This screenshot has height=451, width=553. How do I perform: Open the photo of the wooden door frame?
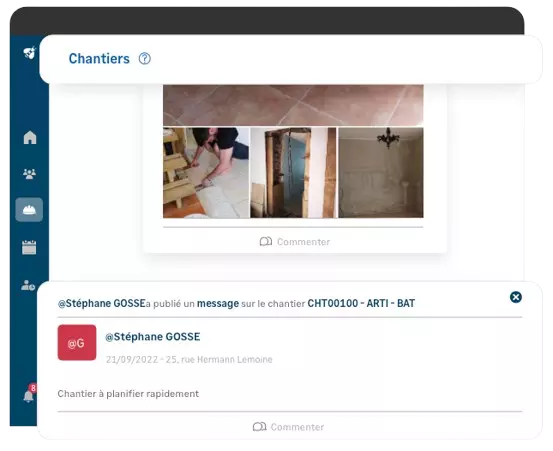[x=293, y=173]
